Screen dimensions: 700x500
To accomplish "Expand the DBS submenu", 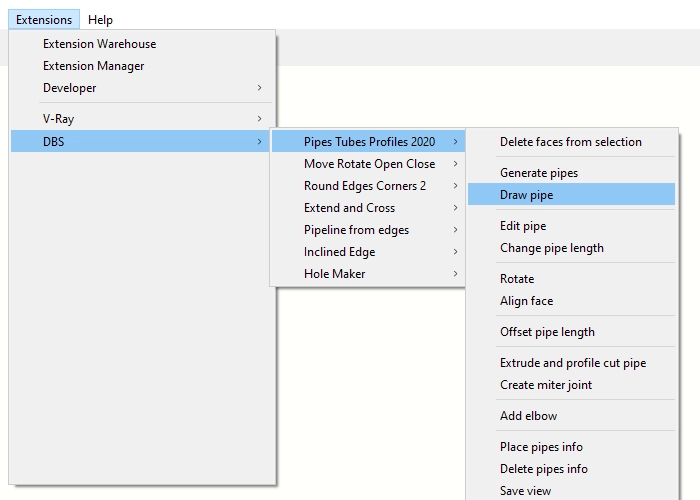I will [140, 141].
